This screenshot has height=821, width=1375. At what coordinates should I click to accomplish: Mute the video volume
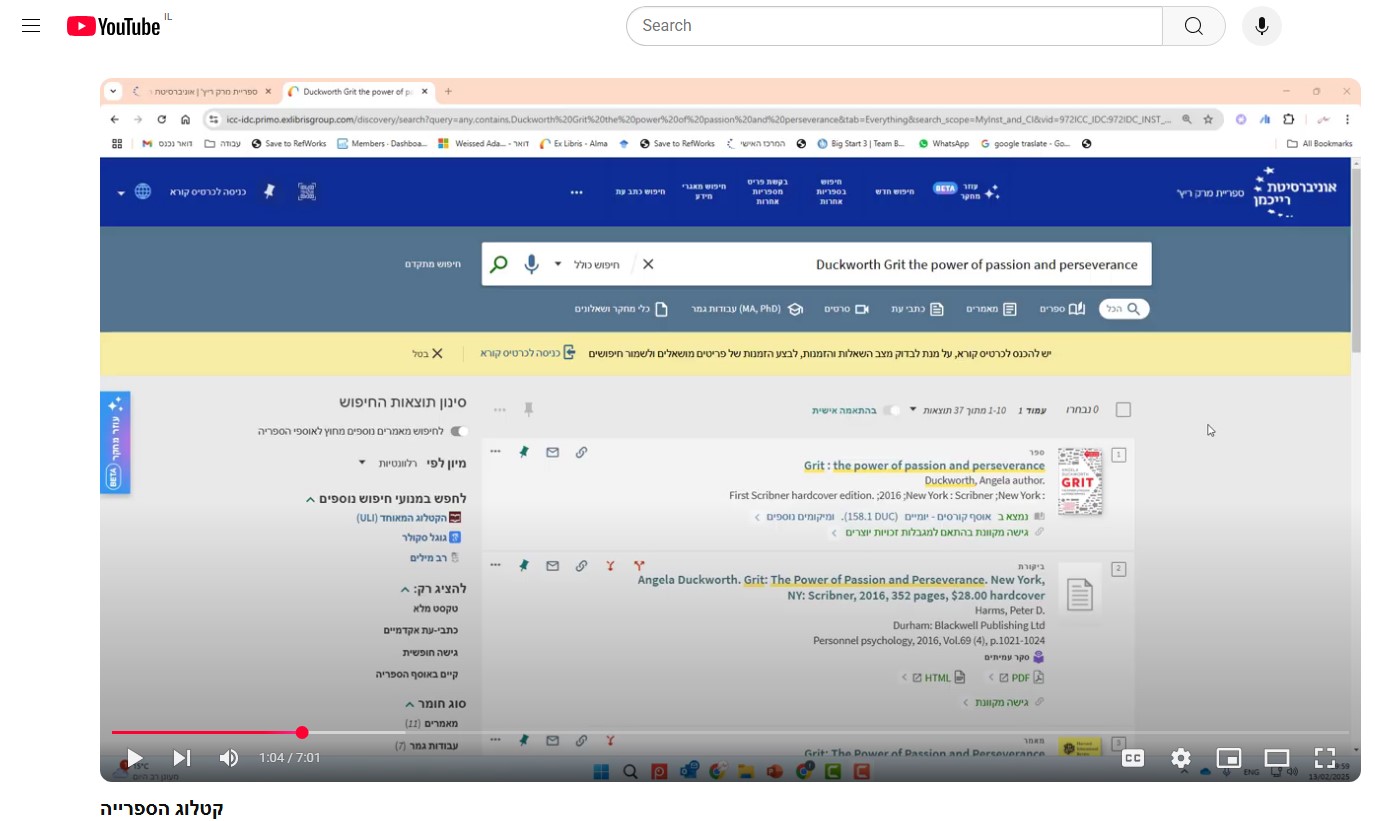(x=229, y=758)
